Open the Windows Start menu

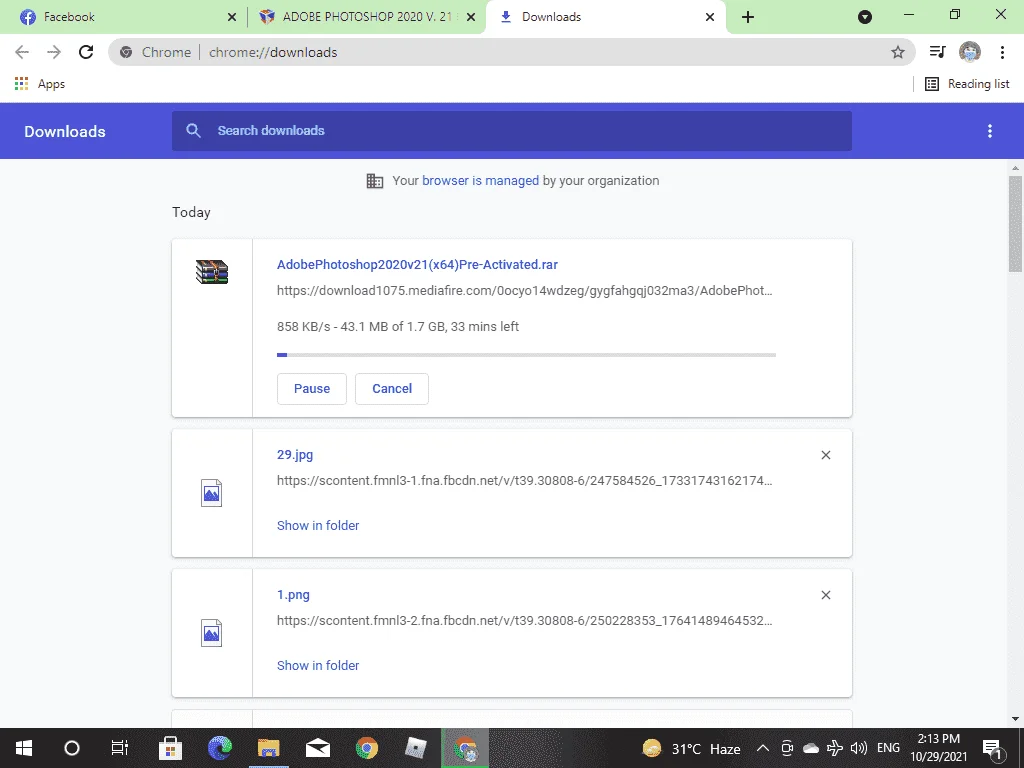pyautogui.click(x=24, y=748)
